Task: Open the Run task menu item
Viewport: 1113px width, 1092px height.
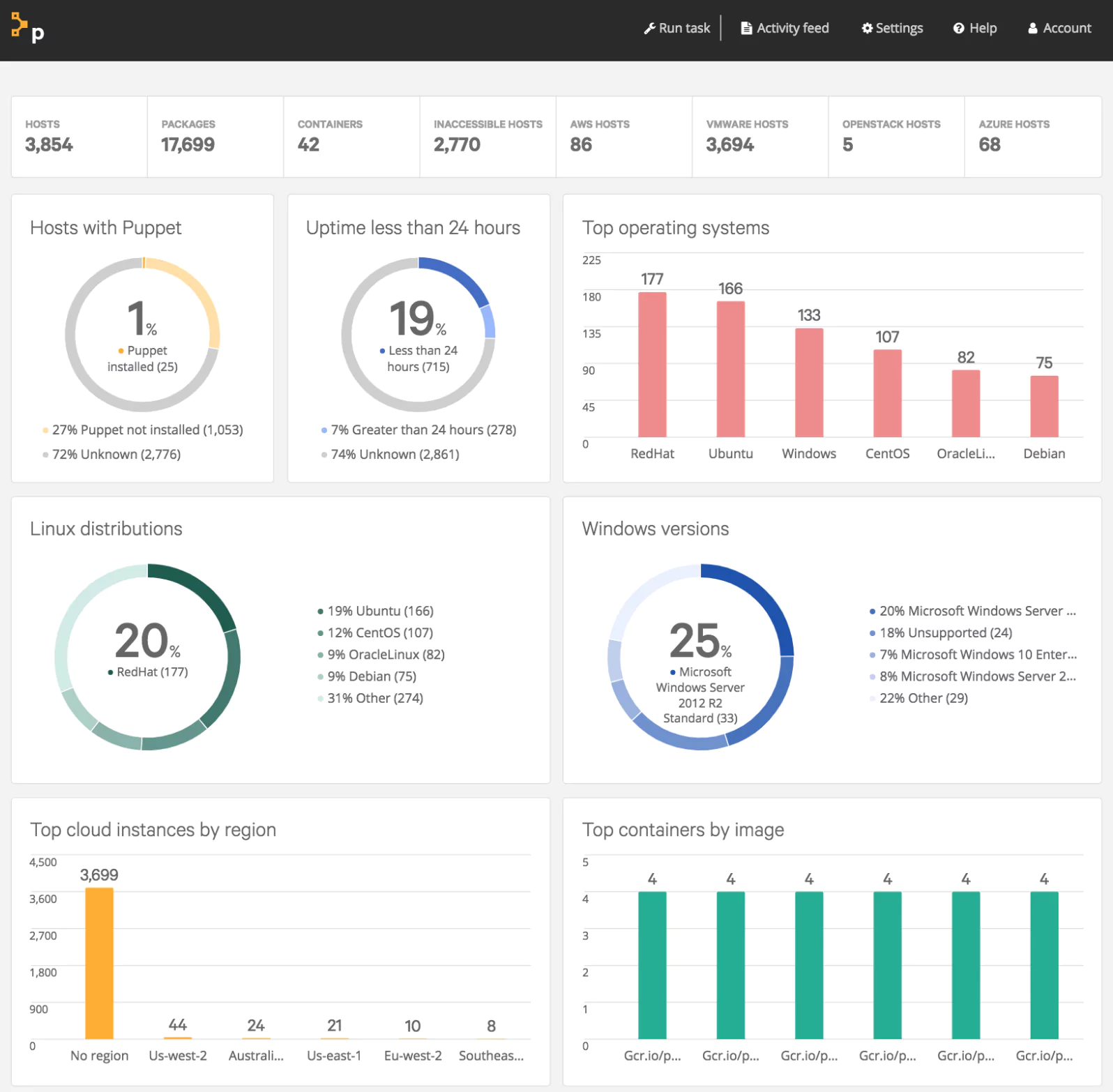Action: click(x=676, y=29)
